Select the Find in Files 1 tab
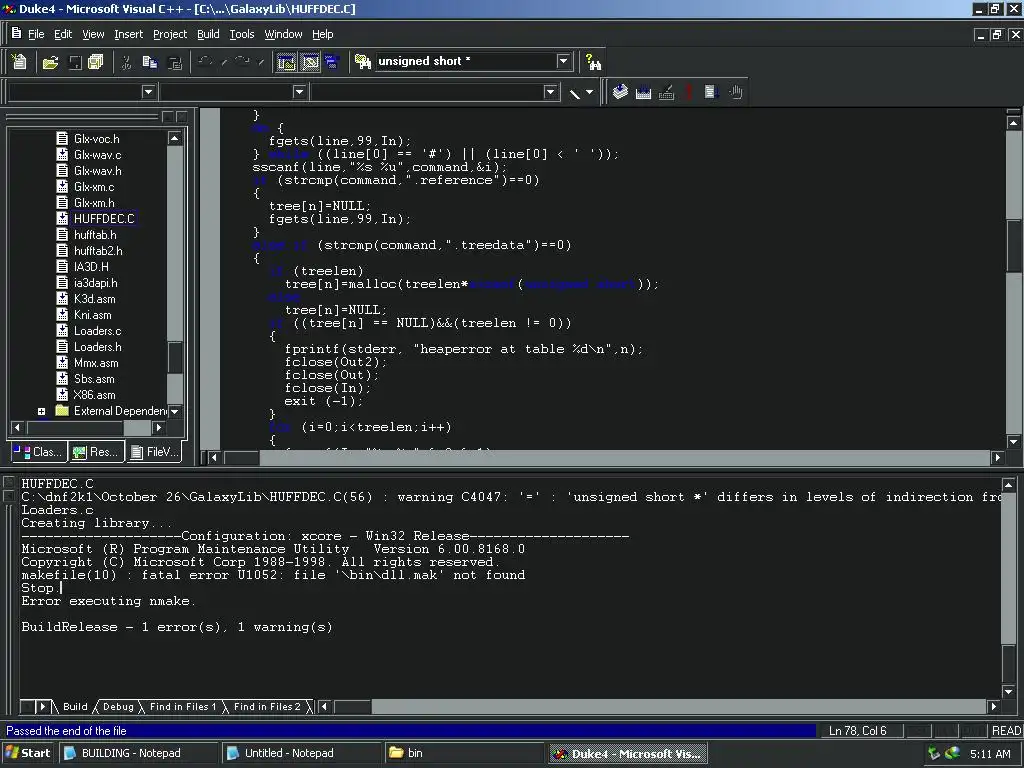The width and height of the screenshot is (1024, 768). pyautogui.click(x=182, y=707)
